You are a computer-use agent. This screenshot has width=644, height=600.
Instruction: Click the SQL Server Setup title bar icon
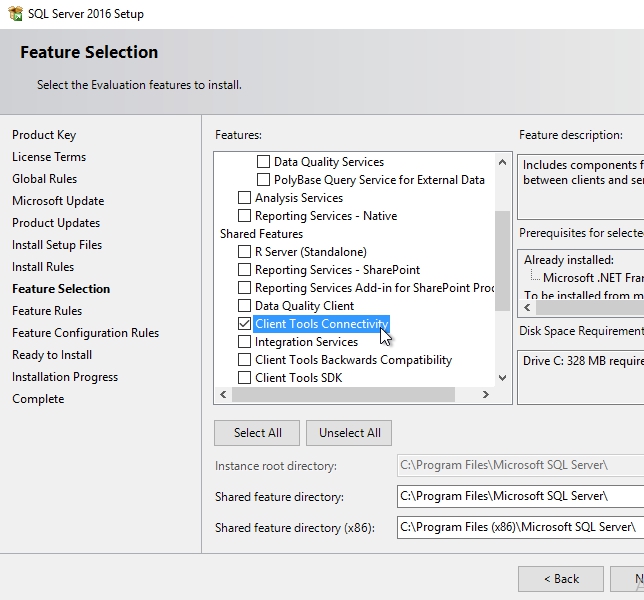(x=15, y=14)
